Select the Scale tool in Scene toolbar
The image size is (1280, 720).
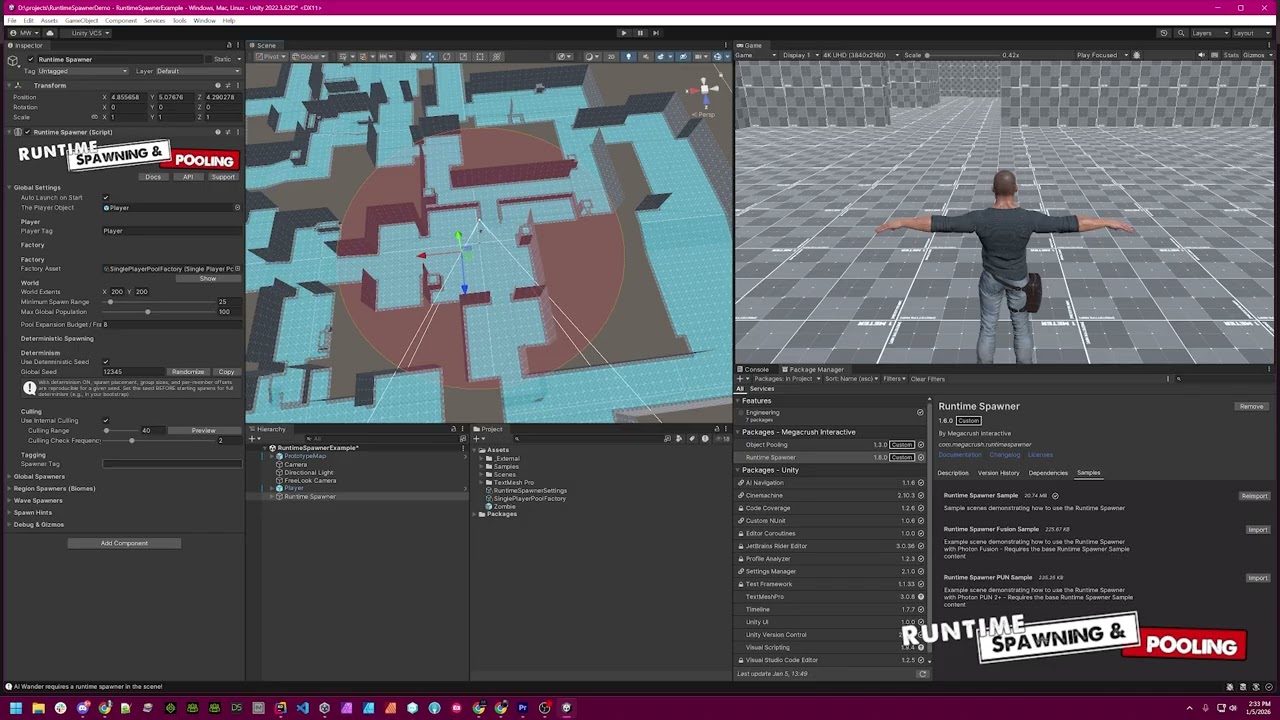click(463, 56)
